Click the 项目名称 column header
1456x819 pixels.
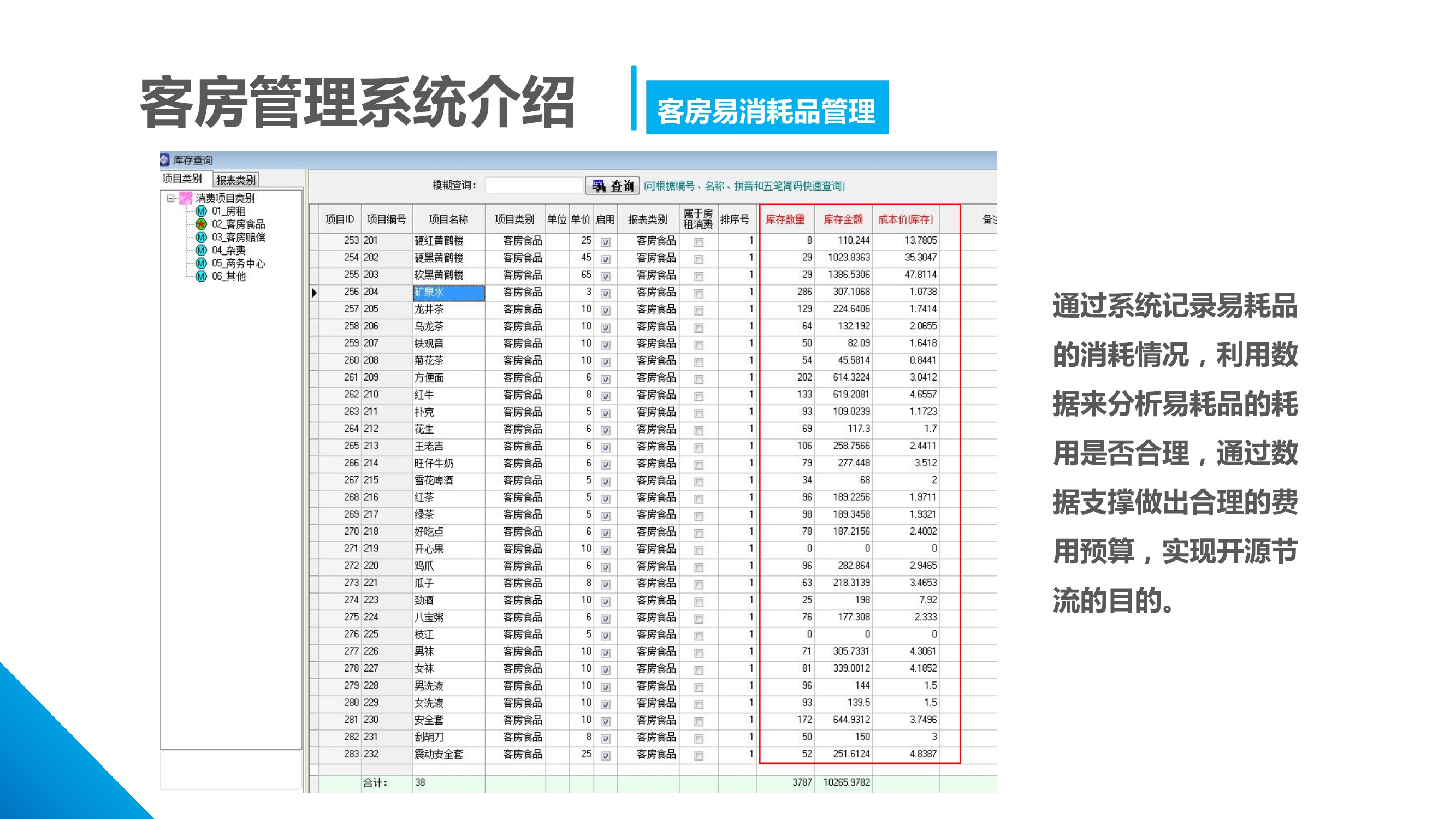(448, 219)
